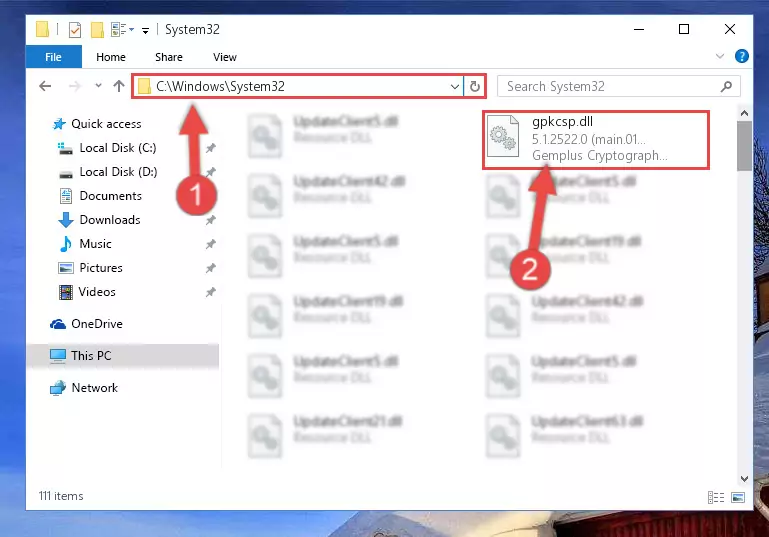Click the New folder quick access icon
769x537 pixels.
[97, 30]
